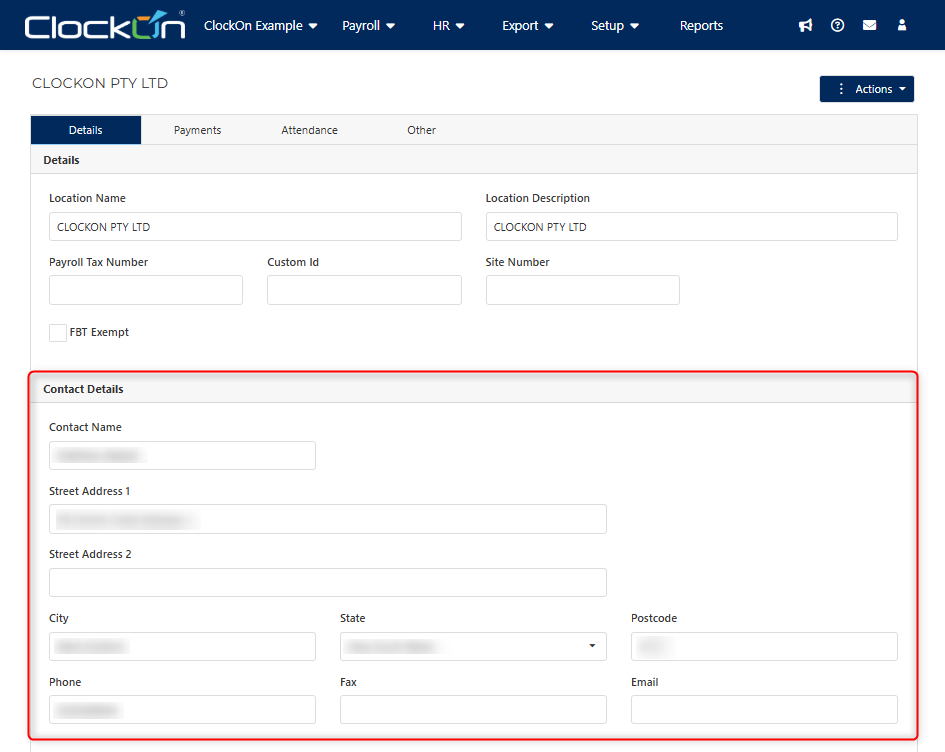The height and width of the screenshot is (752, 945).
Task: Click the Street Address 1 field
Action: tap(328, 519)
